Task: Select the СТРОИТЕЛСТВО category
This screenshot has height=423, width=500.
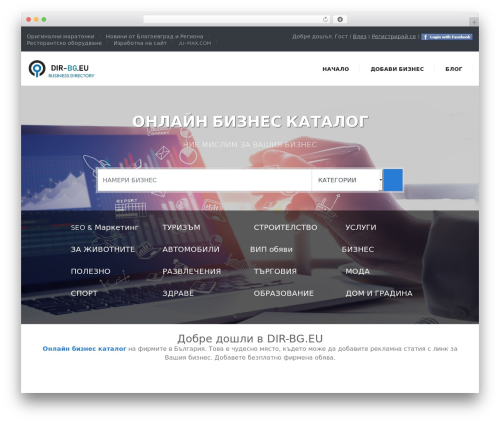Action: point(285,227)
